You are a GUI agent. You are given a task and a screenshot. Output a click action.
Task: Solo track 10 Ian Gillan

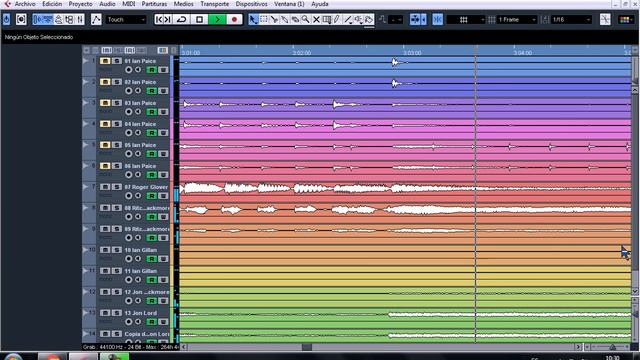coord(116,250)
